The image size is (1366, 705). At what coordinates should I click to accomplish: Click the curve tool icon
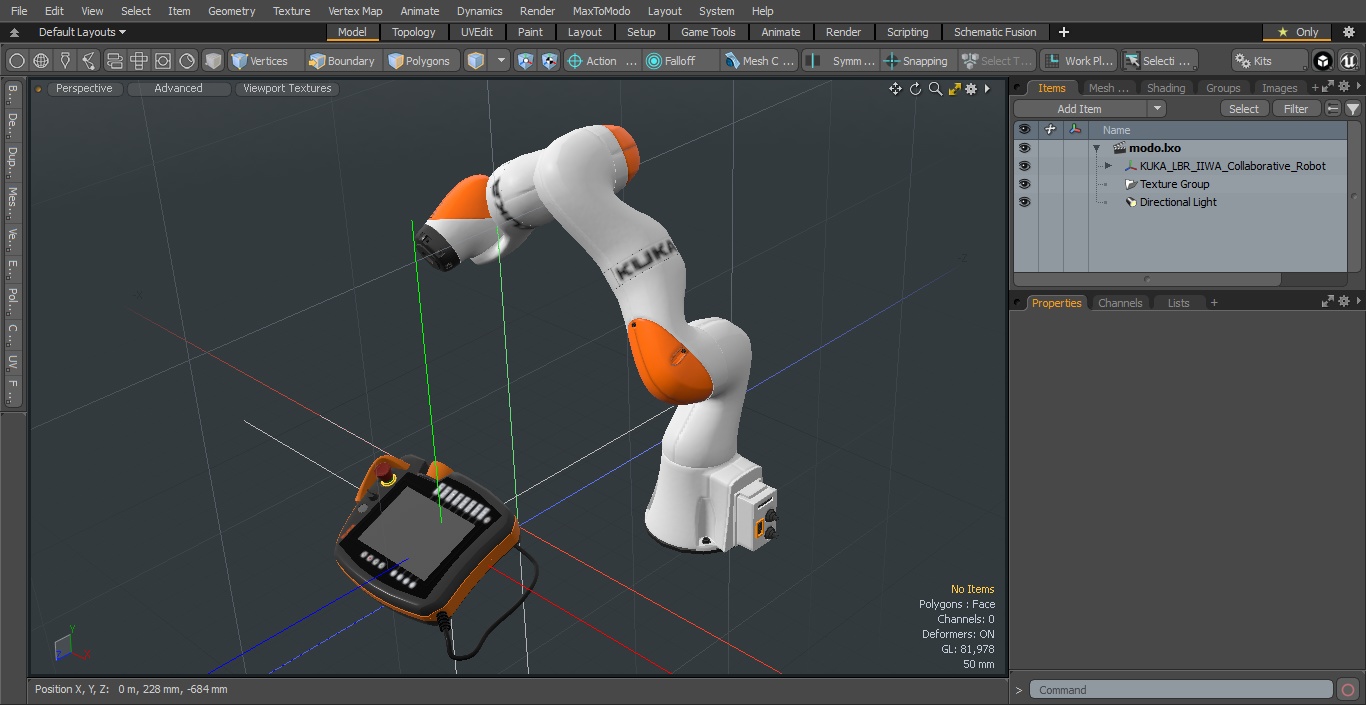[90, 61]
